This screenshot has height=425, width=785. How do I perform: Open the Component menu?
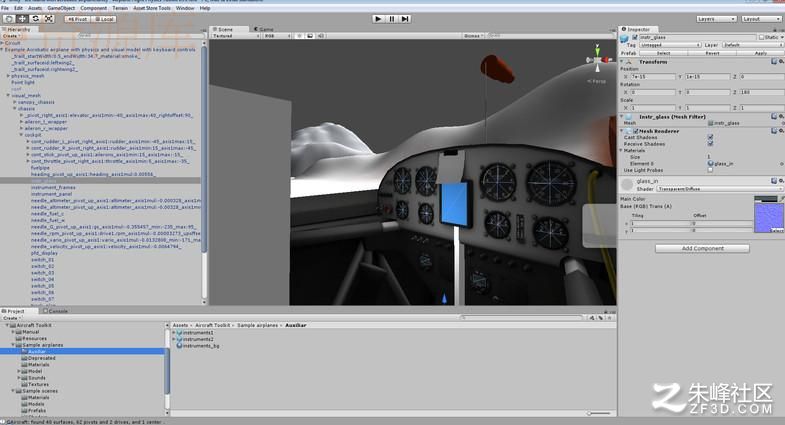(x=94, y=8)
